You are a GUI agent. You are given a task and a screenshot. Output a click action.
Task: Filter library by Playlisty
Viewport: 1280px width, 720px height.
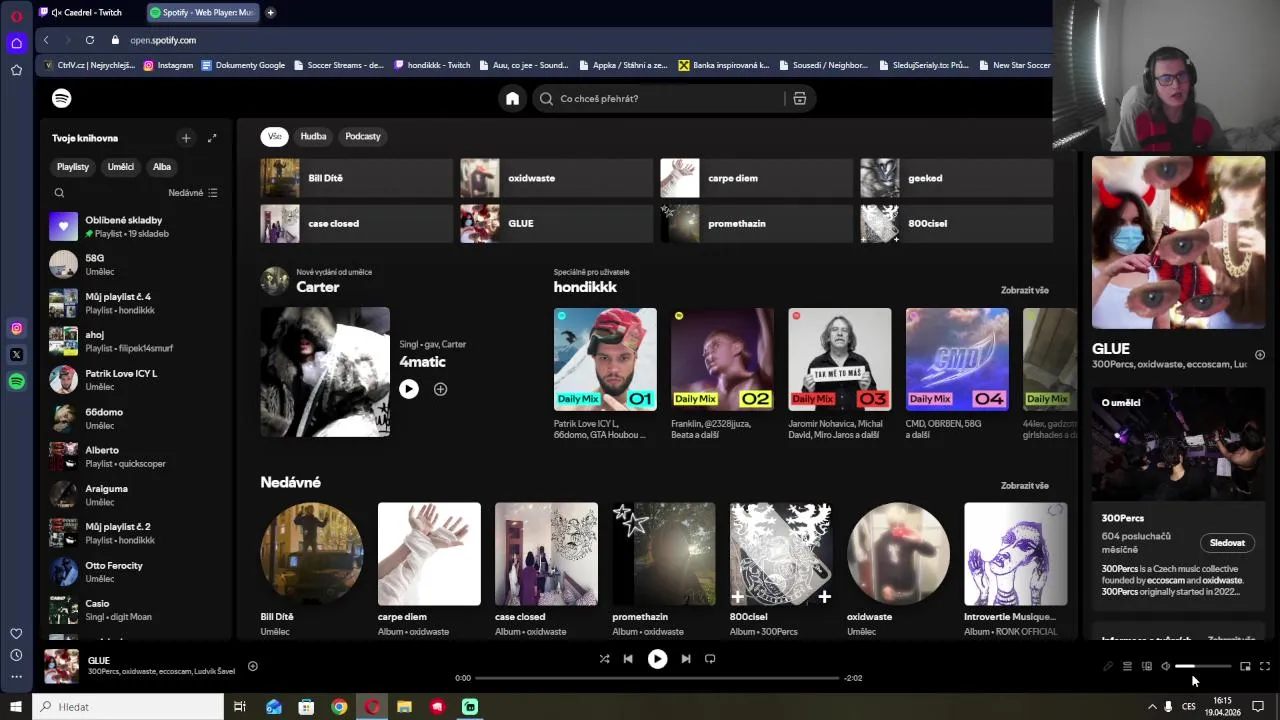tap(73, 167)
